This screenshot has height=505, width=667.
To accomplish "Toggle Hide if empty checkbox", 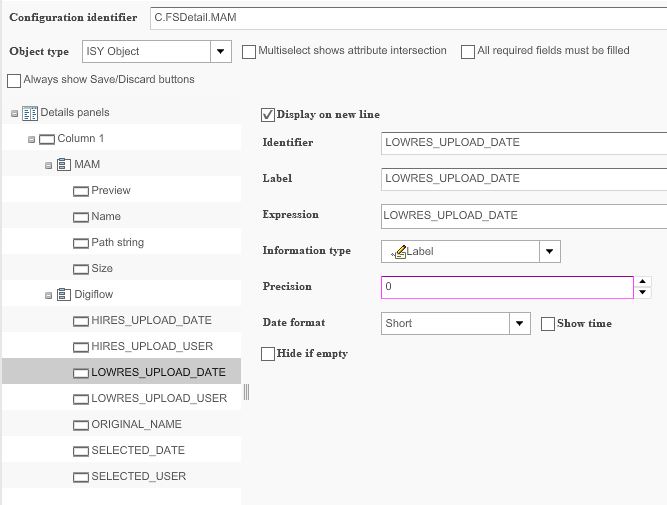I will (268, 354).
